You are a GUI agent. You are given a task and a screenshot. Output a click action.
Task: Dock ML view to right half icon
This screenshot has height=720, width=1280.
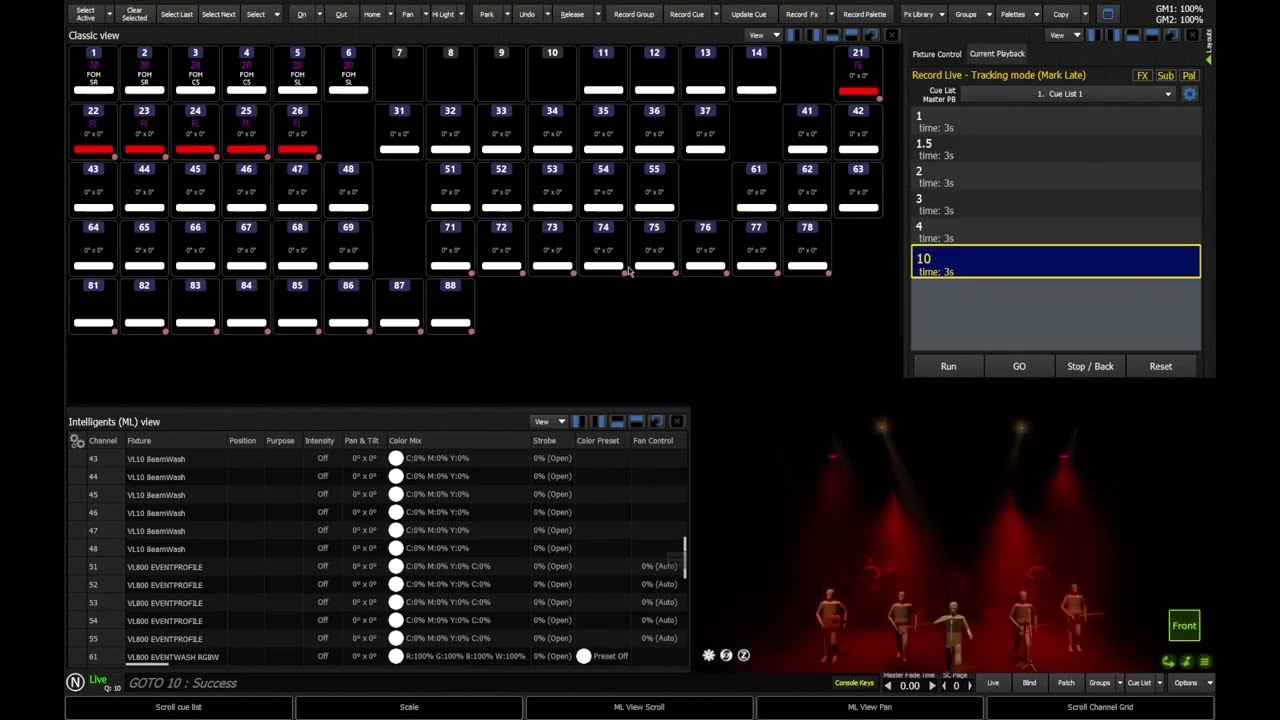tap(598, 422)
